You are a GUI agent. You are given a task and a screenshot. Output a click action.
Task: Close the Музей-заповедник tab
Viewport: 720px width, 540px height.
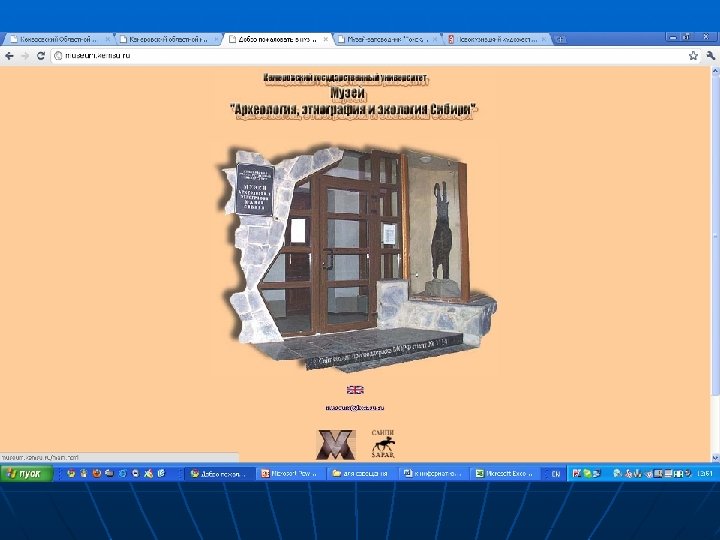click(434, 39)
